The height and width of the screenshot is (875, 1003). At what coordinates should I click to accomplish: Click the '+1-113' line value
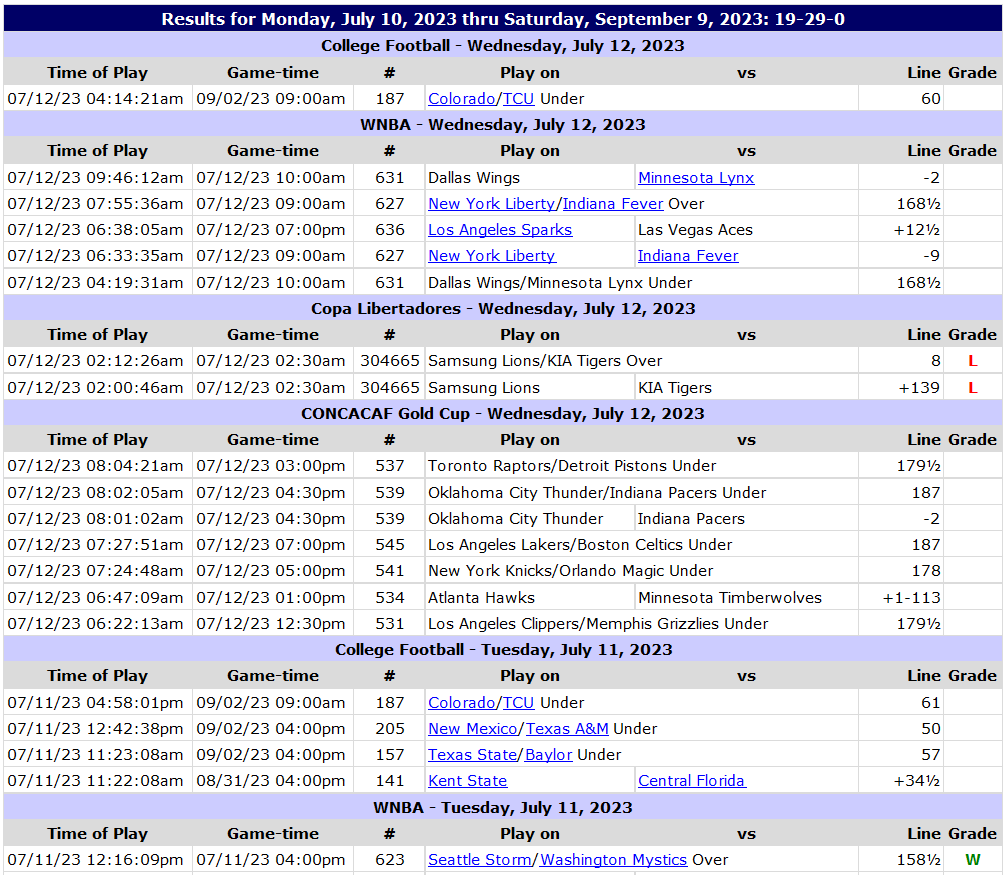point(912,597)
